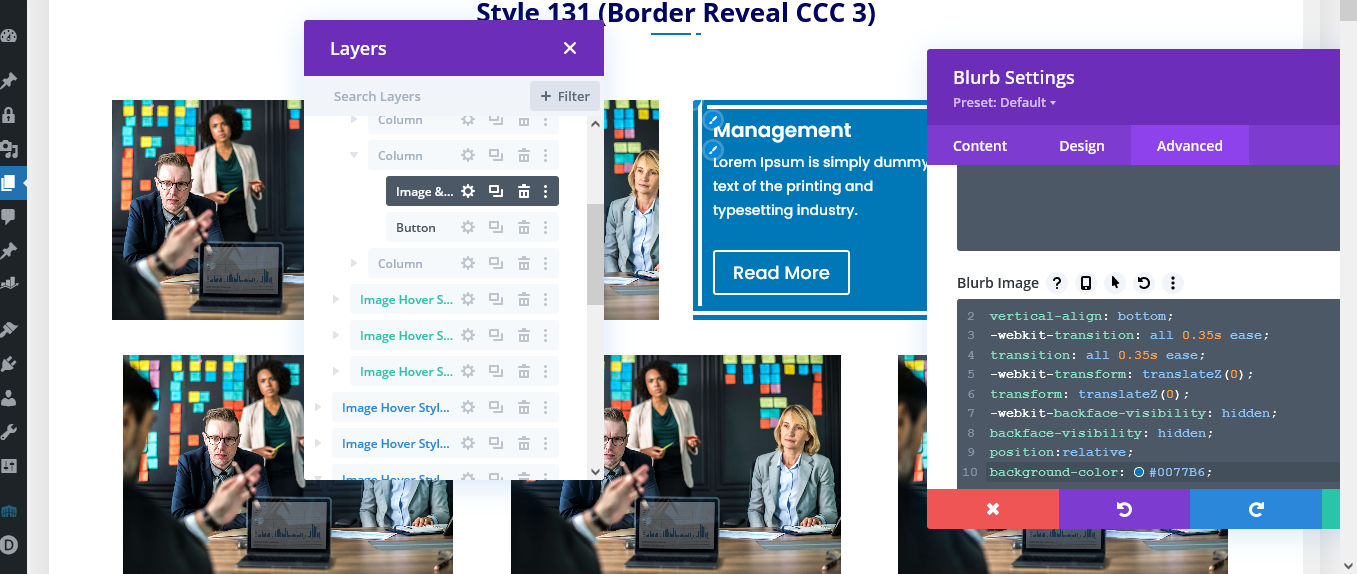Select the Image &... layer row

(x=472, y=191)
